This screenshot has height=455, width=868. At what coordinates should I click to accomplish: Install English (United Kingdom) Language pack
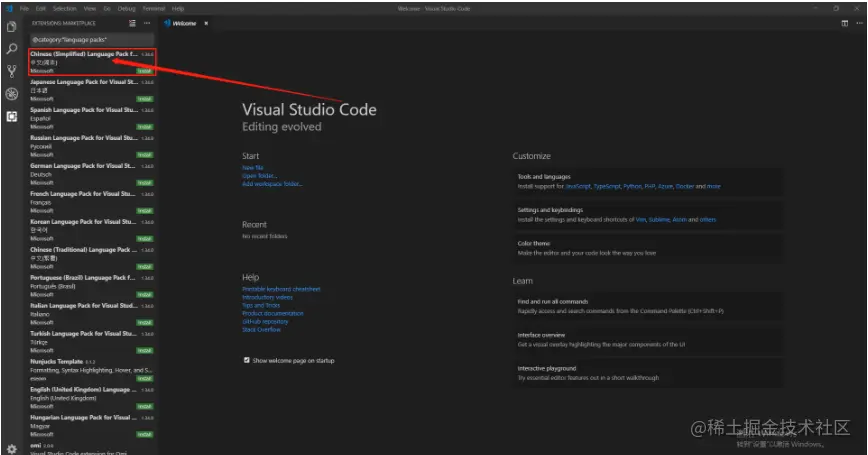point(145,406)
